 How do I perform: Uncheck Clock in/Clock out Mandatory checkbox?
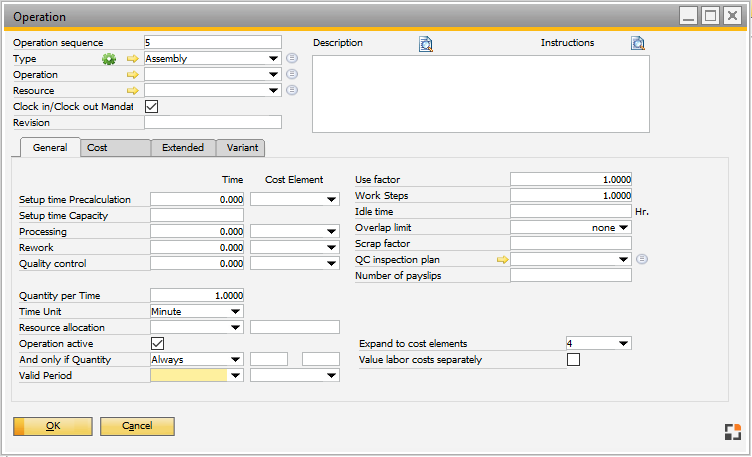152,106
